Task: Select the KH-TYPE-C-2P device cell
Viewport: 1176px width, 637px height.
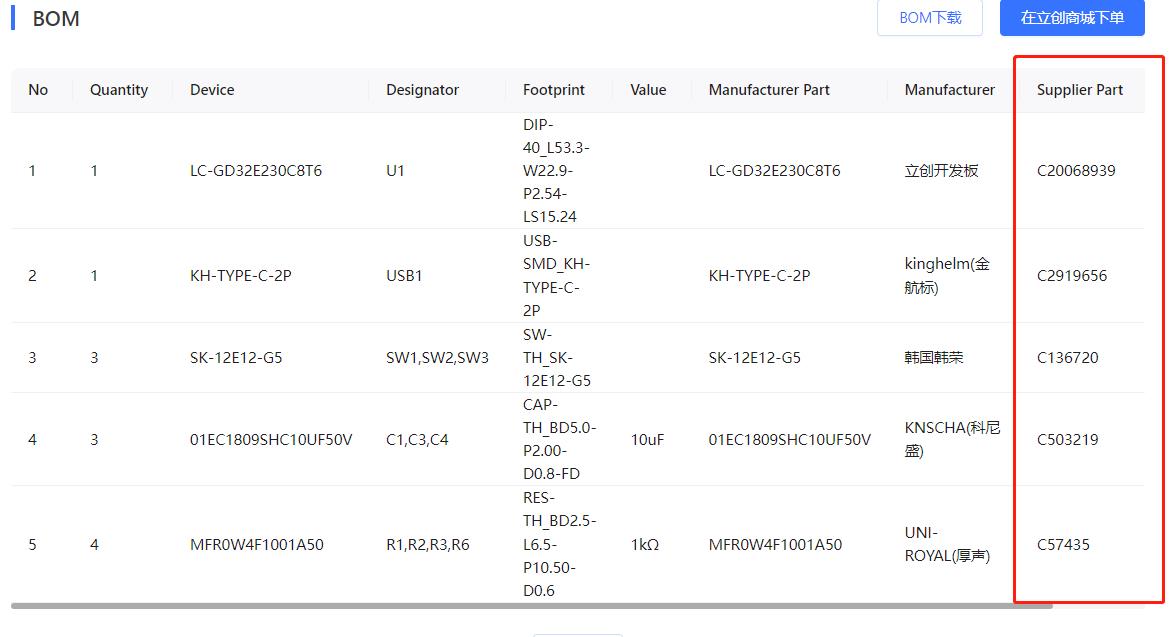Action: [240, 276]
